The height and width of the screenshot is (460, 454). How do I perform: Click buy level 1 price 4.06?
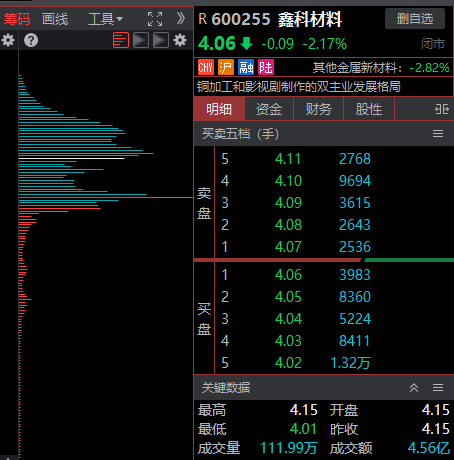(x=288, y=275)
